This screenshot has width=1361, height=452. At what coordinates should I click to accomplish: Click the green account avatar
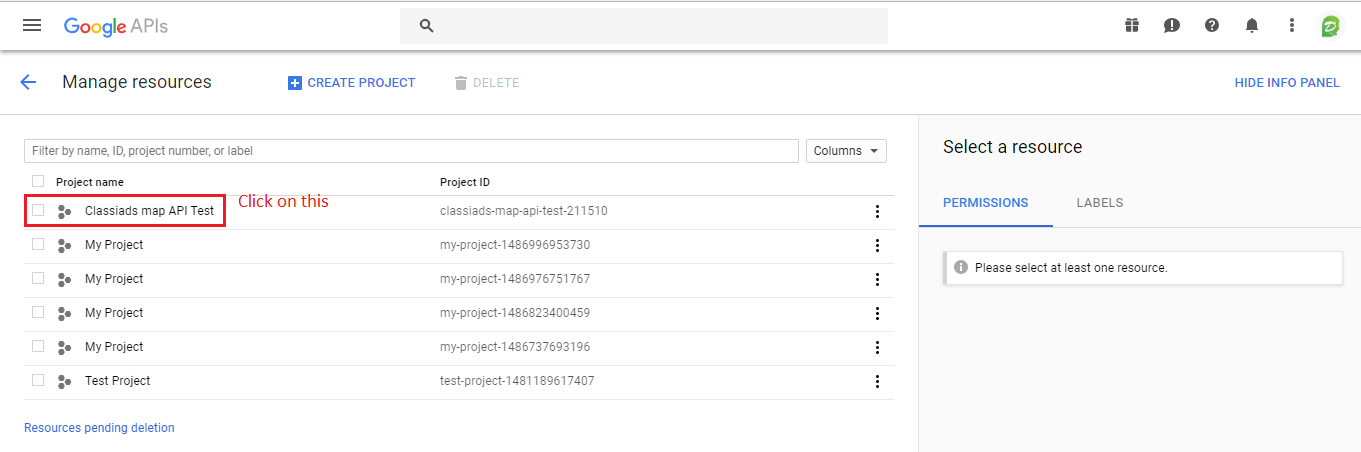pyautogui.click(x=1330, y=26)
